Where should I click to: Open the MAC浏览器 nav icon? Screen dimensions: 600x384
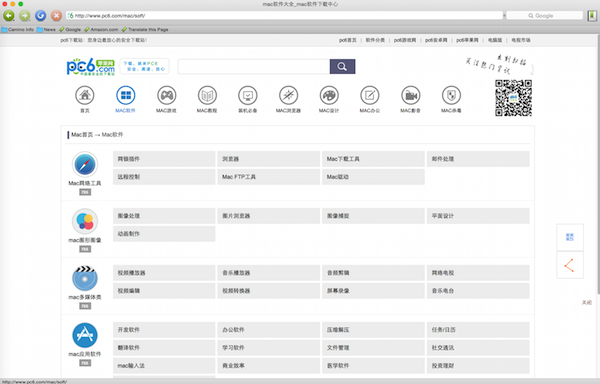coord(289,95)
